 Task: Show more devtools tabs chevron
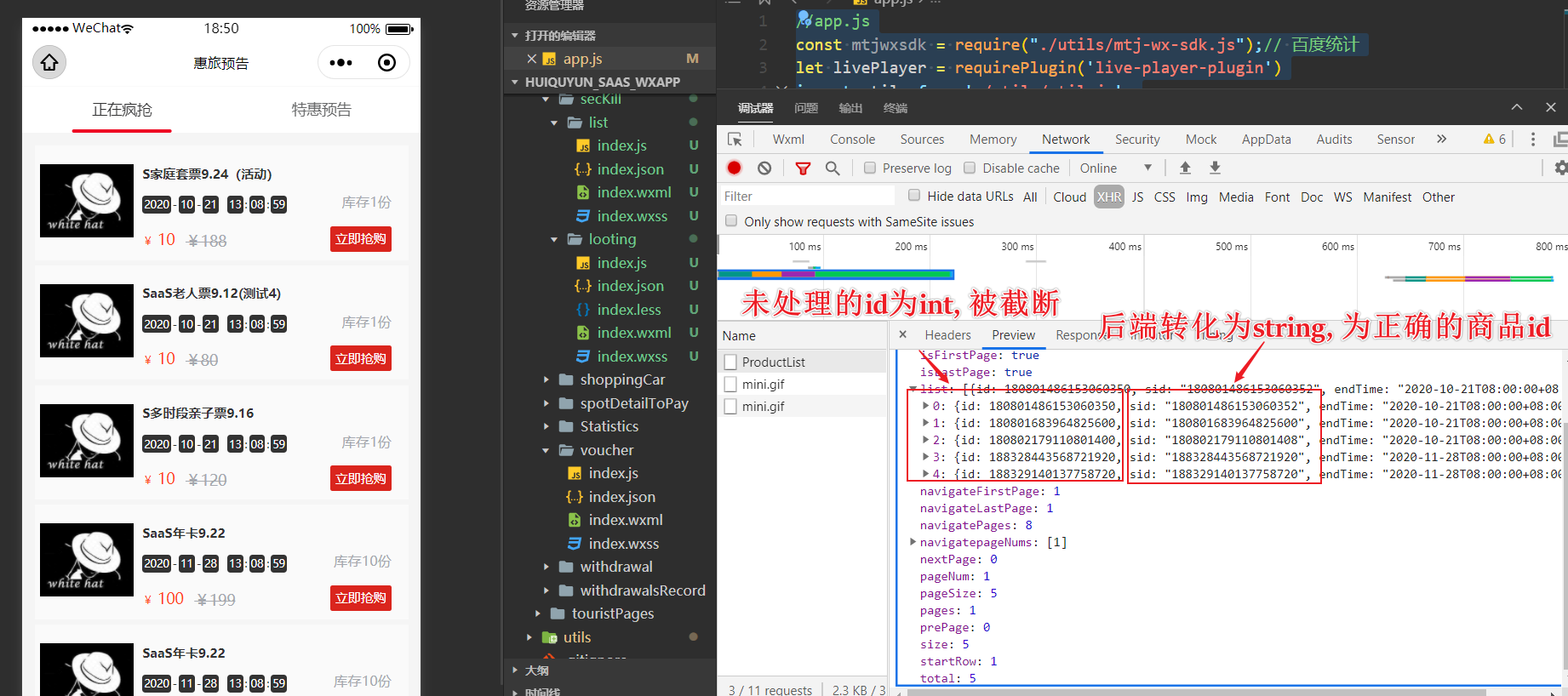click(x=1441, y=139)
